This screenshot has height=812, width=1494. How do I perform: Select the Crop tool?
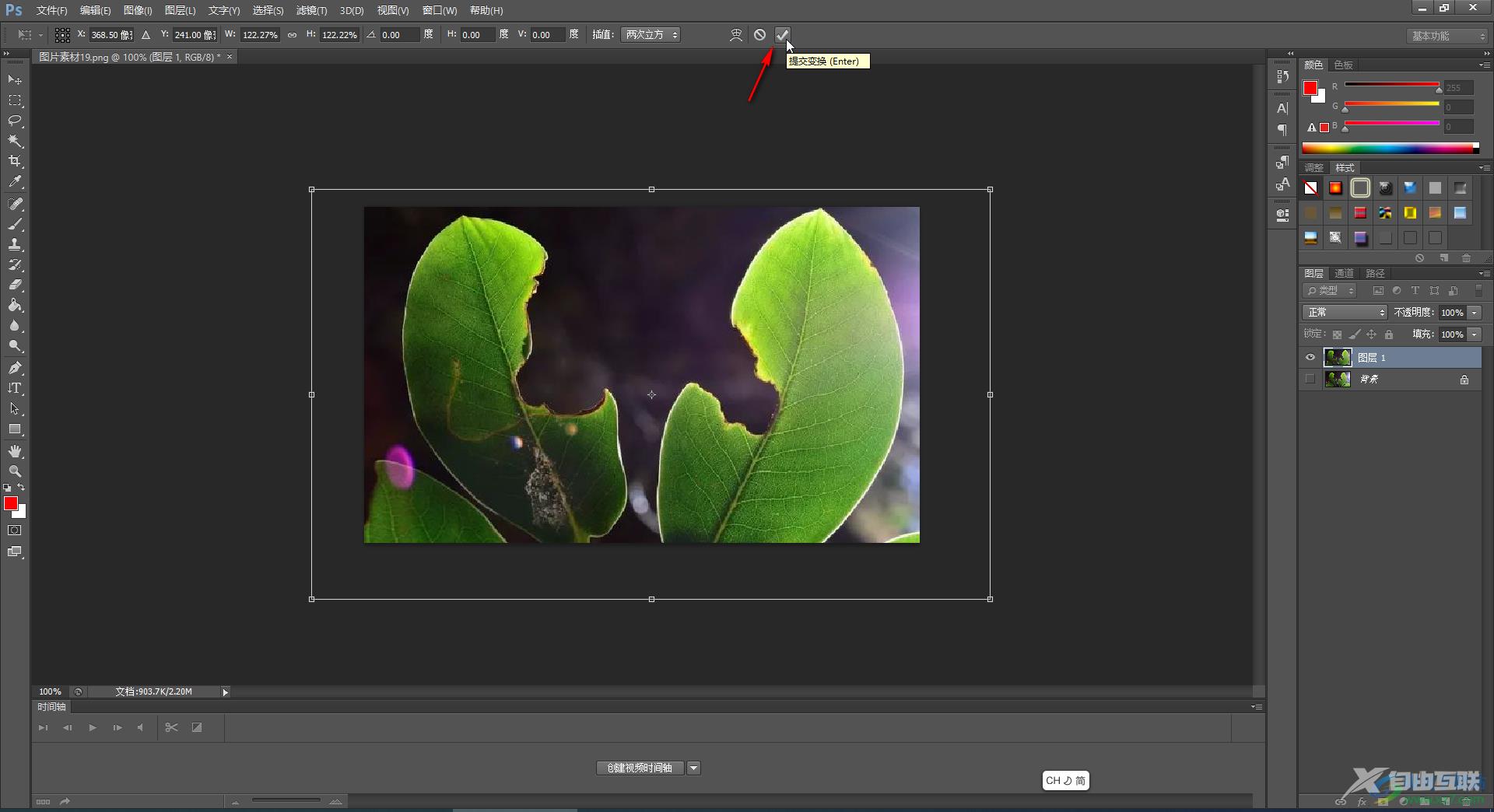pyautogui.click(x=15, y=161)
